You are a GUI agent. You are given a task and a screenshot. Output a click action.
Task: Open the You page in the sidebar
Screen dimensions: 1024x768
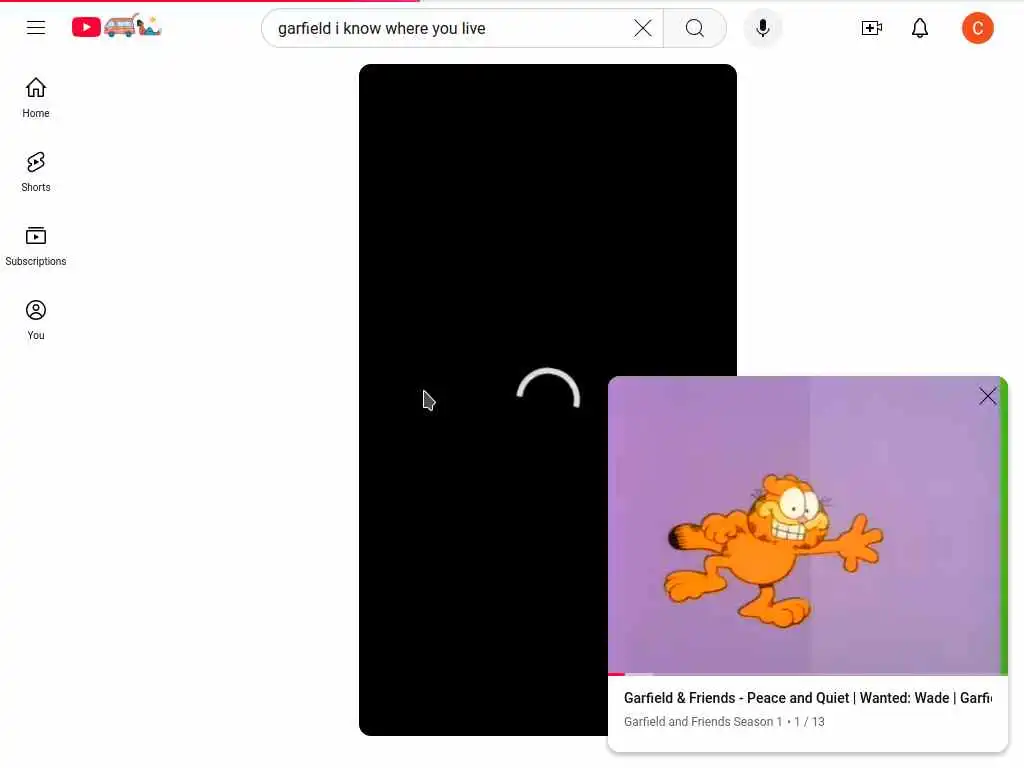pyautogui.click(x=36, y=320)
